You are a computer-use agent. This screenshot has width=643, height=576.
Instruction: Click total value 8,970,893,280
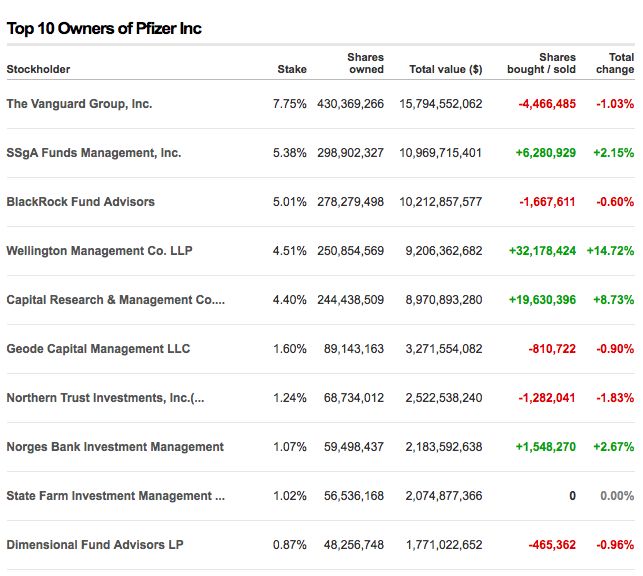click(444, 300)
